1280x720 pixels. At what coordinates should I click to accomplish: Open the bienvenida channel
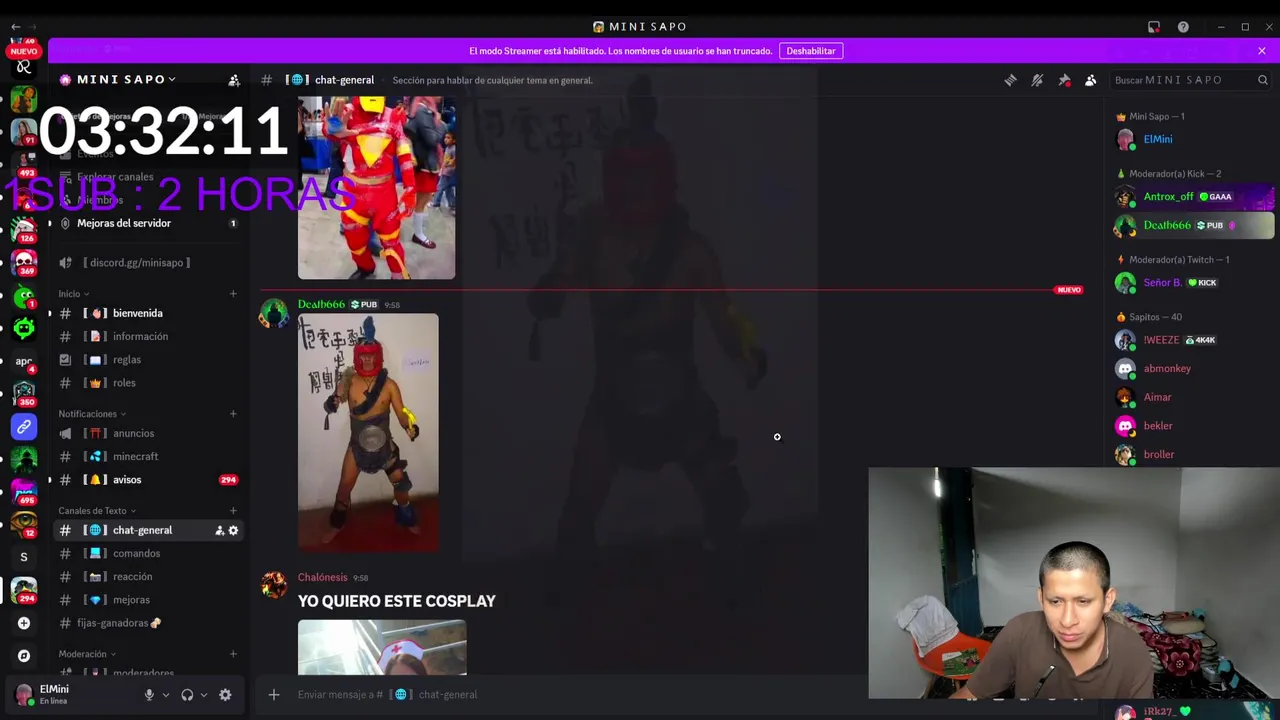pos(137,313)
